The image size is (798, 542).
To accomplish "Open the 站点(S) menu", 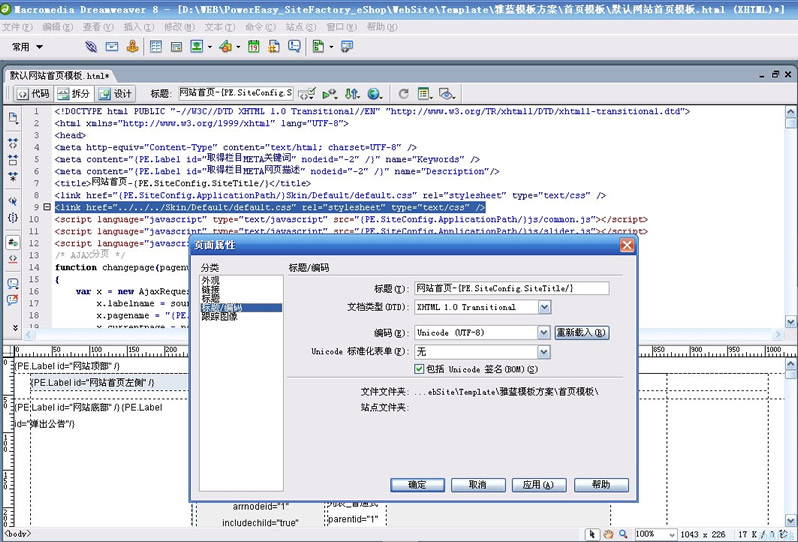I will point(301,26).
